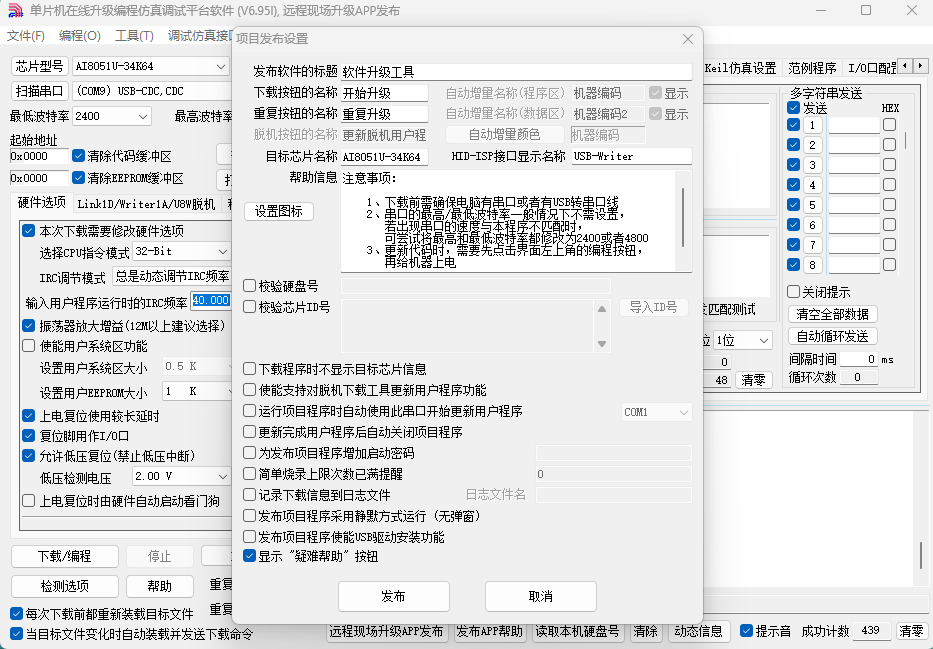933x649 pixels.
Task: Switch to the 范例程序 tab
Action: (811, 68)
